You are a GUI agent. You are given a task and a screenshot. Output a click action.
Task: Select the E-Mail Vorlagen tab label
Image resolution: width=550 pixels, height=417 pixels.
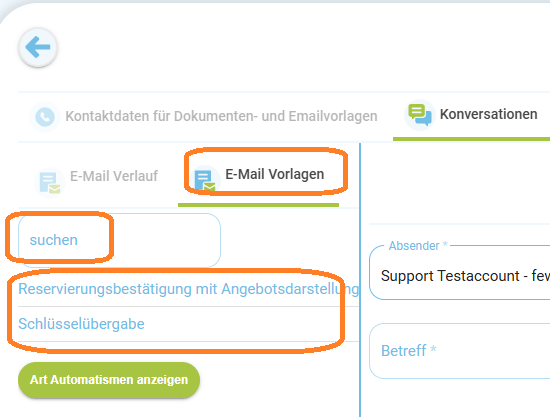274,174
